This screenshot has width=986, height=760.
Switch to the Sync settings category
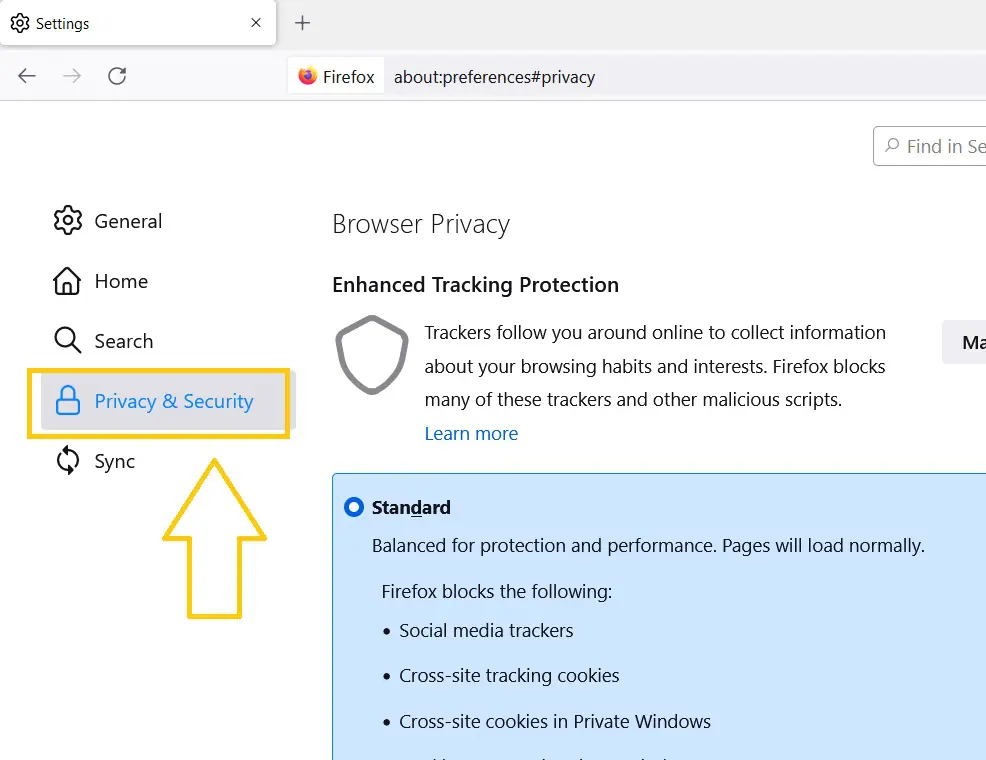tap(95, 461)
